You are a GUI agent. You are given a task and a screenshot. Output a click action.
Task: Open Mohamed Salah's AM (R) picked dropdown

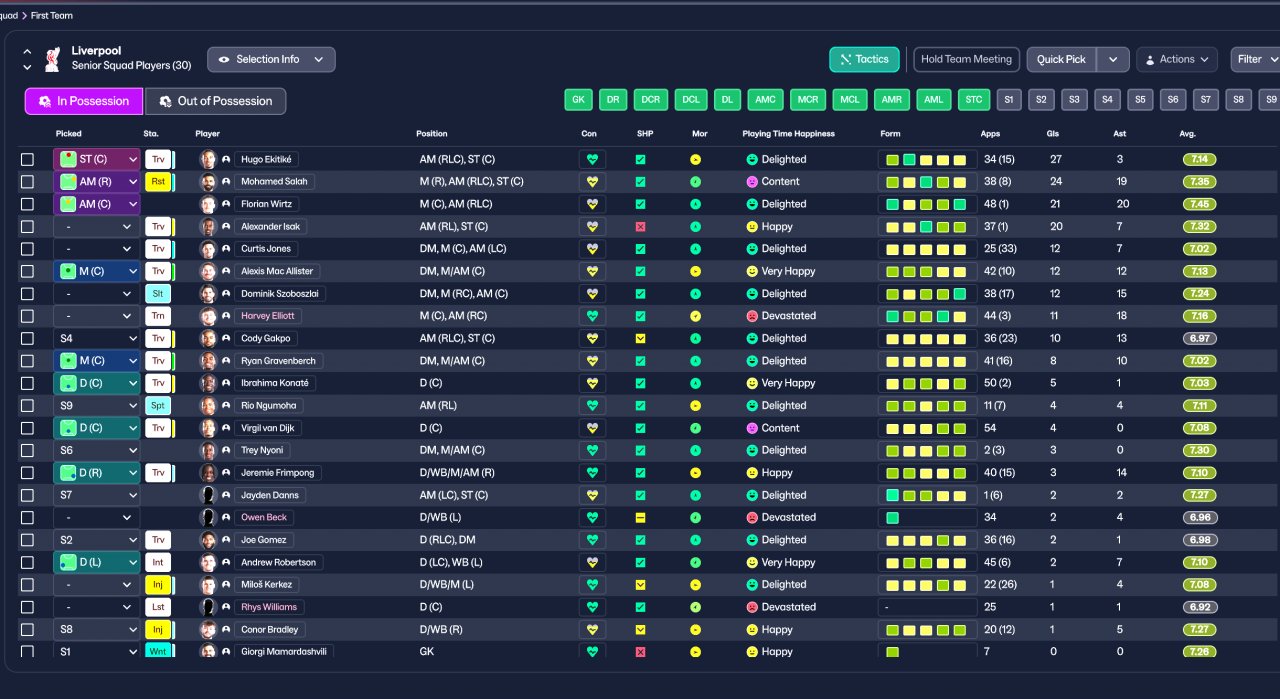pyautogui.click(x=97, y=182)
